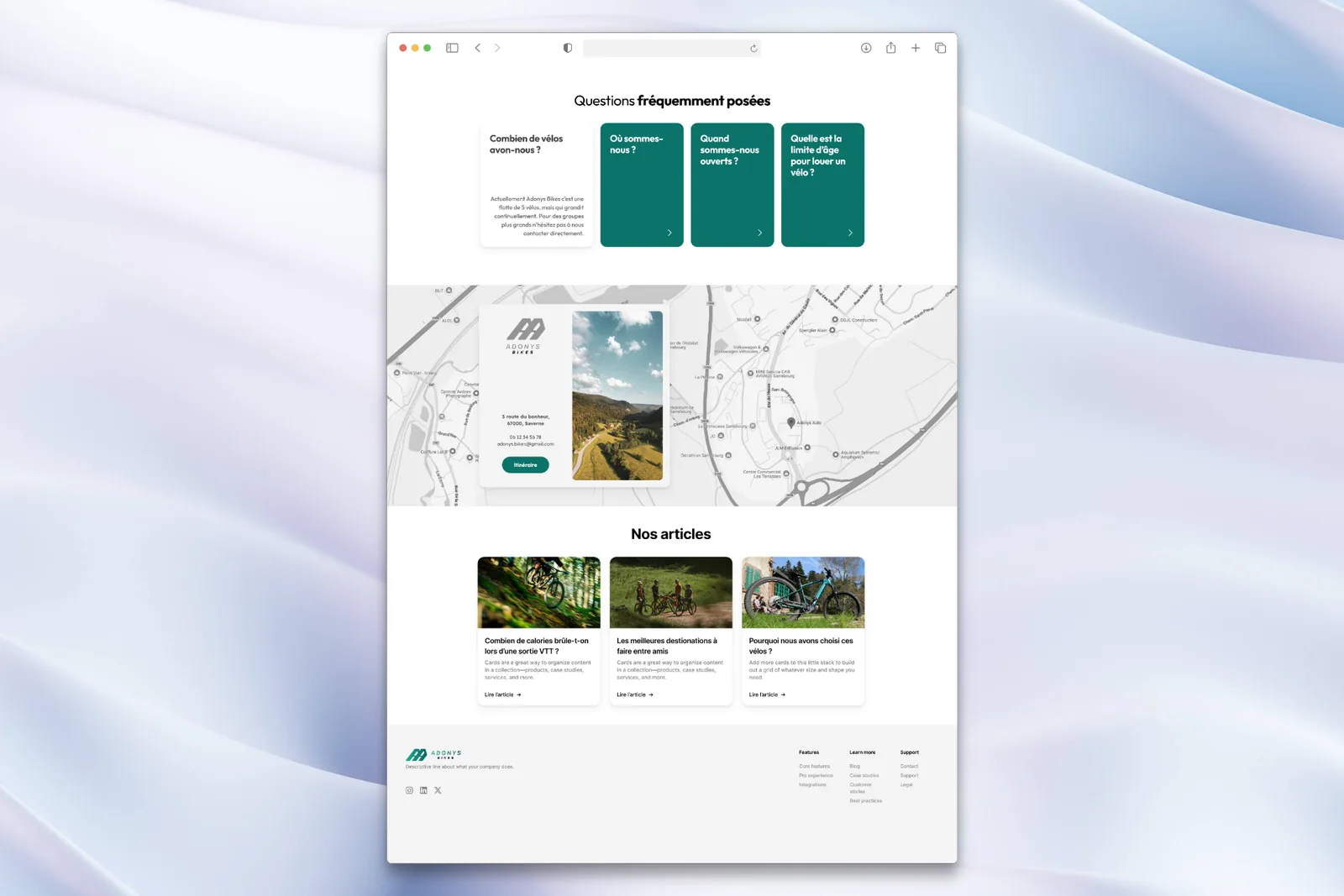This screenshot has height=896, width=1344.
Task: Click the 'Integrations' footer link
Action: pyautogui.click(x=812, y=784)
